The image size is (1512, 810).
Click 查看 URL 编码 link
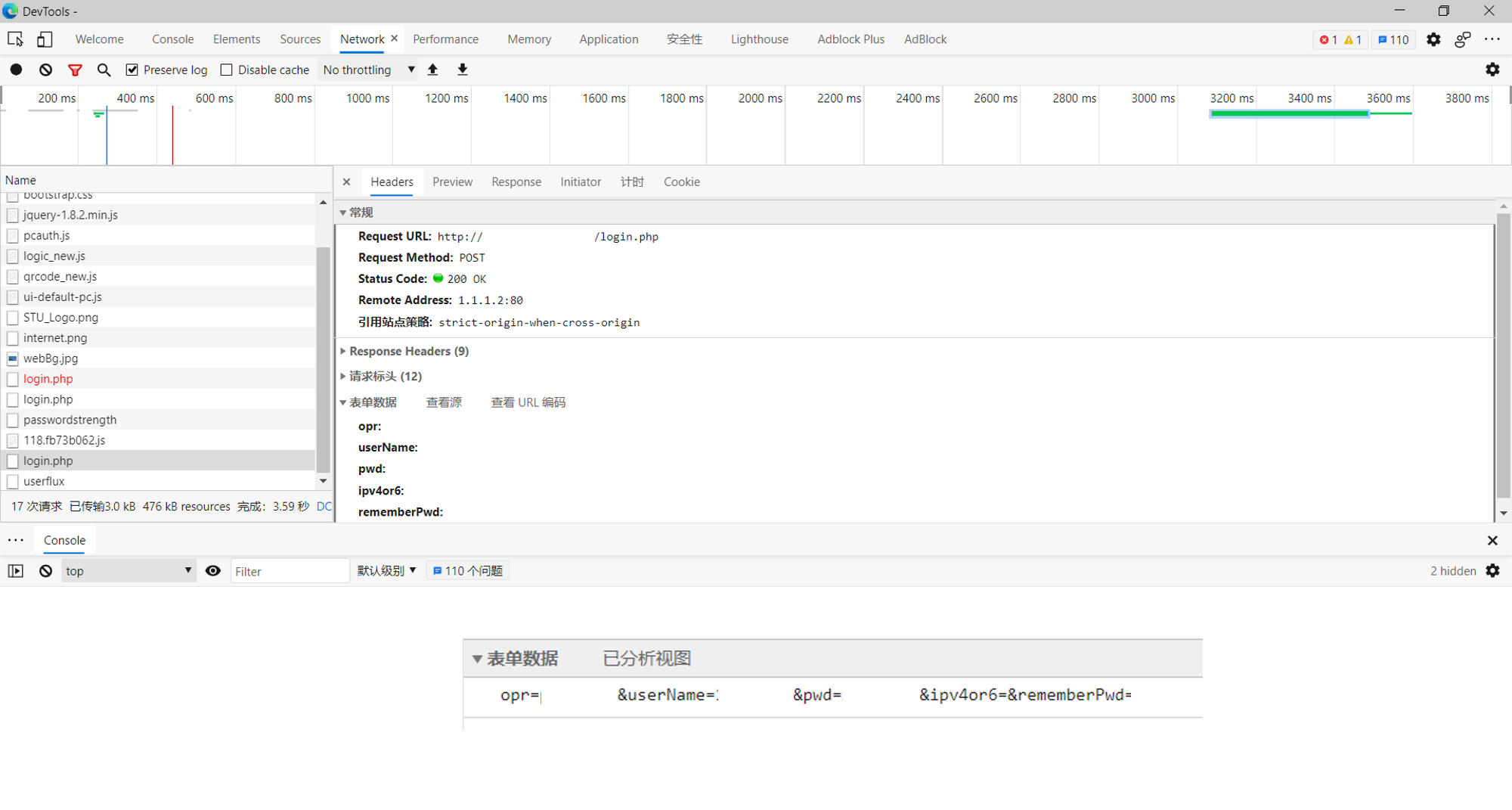[528, 402]
